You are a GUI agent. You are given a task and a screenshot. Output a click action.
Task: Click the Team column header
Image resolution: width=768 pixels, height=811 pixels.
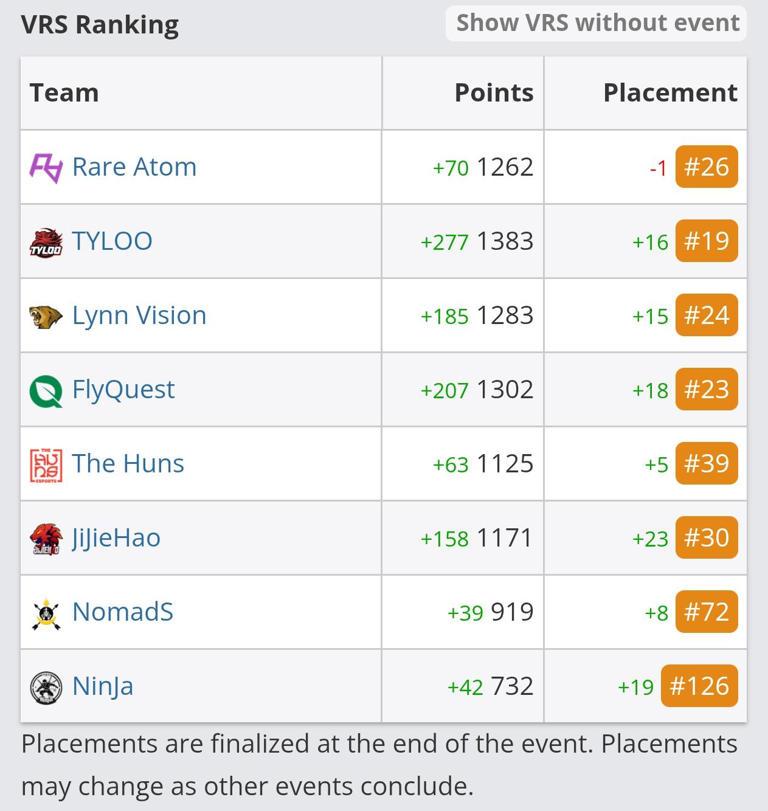(64, 92)
